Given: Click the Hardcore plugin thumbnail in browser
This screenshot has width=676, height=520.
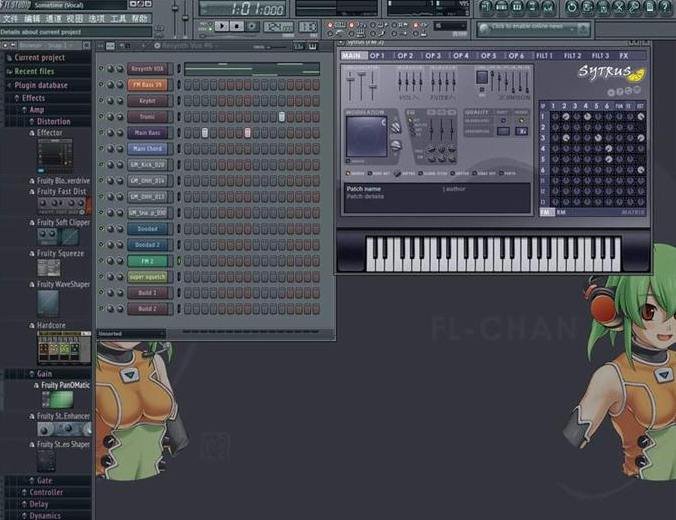Looking at the screenshot, I should (64, 348).
